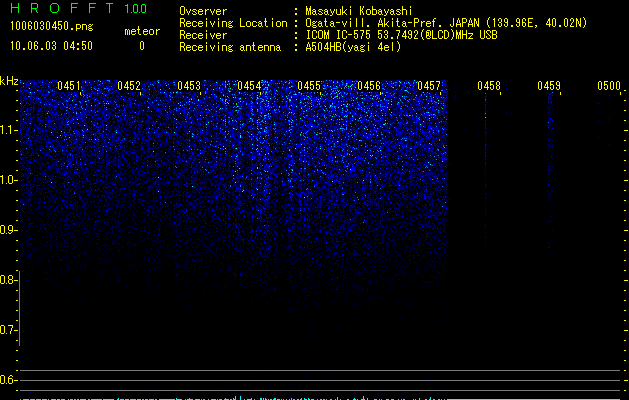Viewport: 629px width, 400px height.
Task: Click the 0500 time marker
Action: pyautogui.click(x=609, y=86)
